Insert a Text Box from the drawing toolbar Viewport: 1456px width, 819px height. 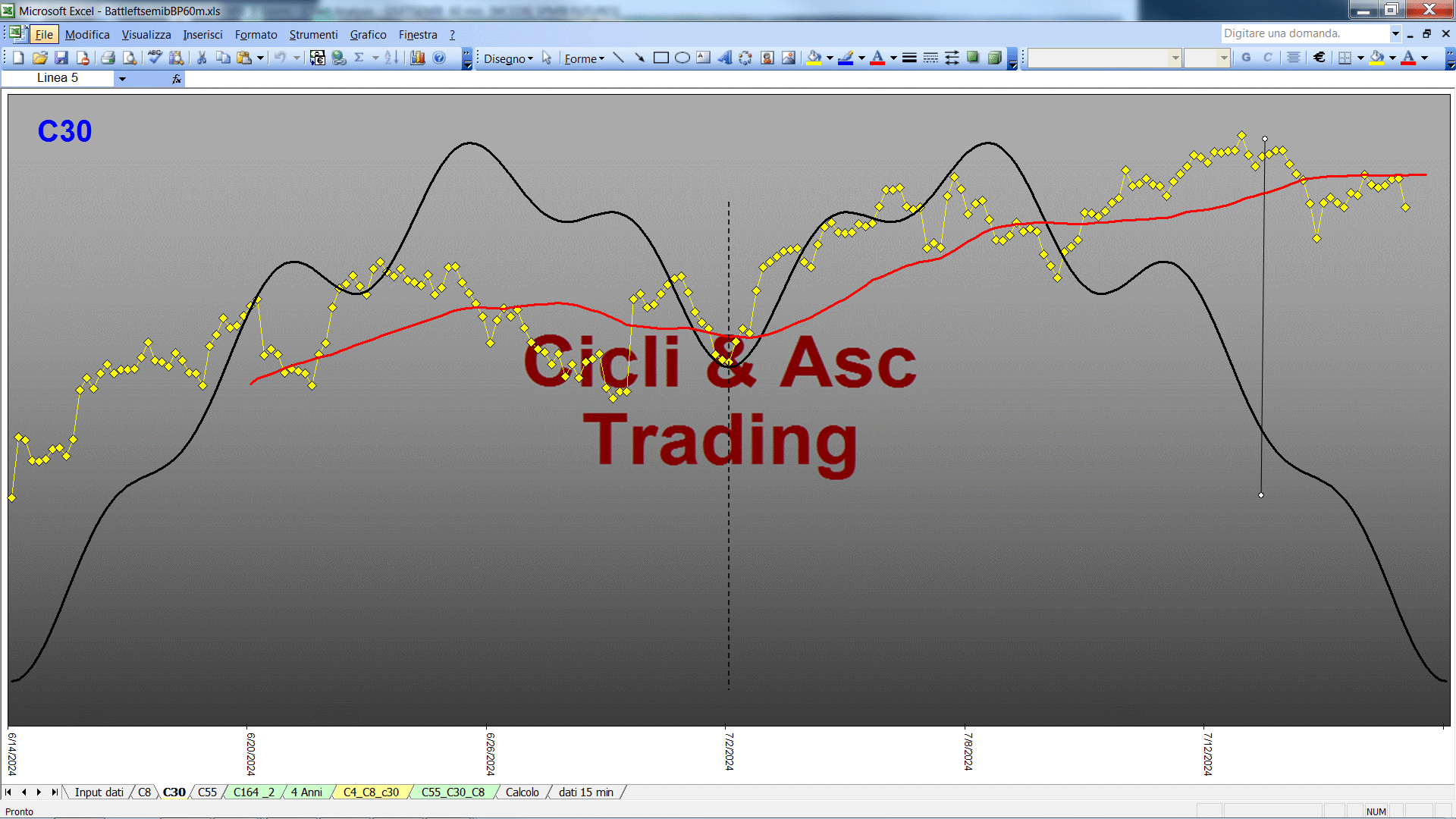[704, 58]
